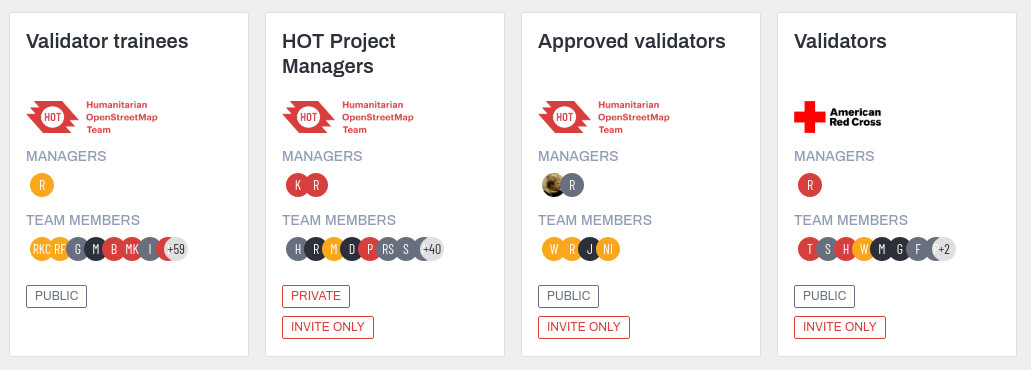Click the K manager avatar in HOT Project Managers
The image size is (1031, 370).
(298, 185)
